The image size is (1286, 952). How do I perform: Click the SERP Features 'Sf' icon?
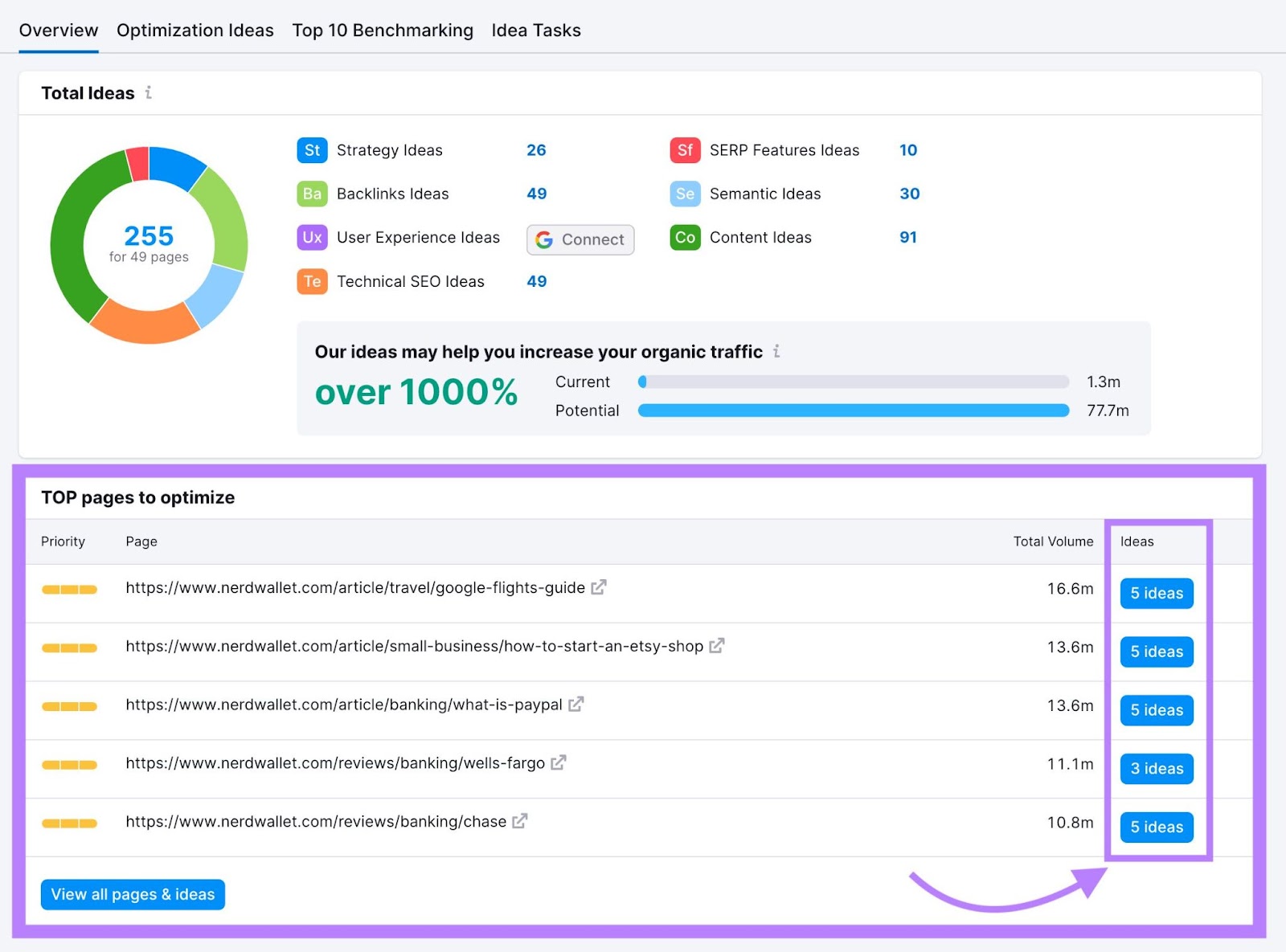[685, 150]
